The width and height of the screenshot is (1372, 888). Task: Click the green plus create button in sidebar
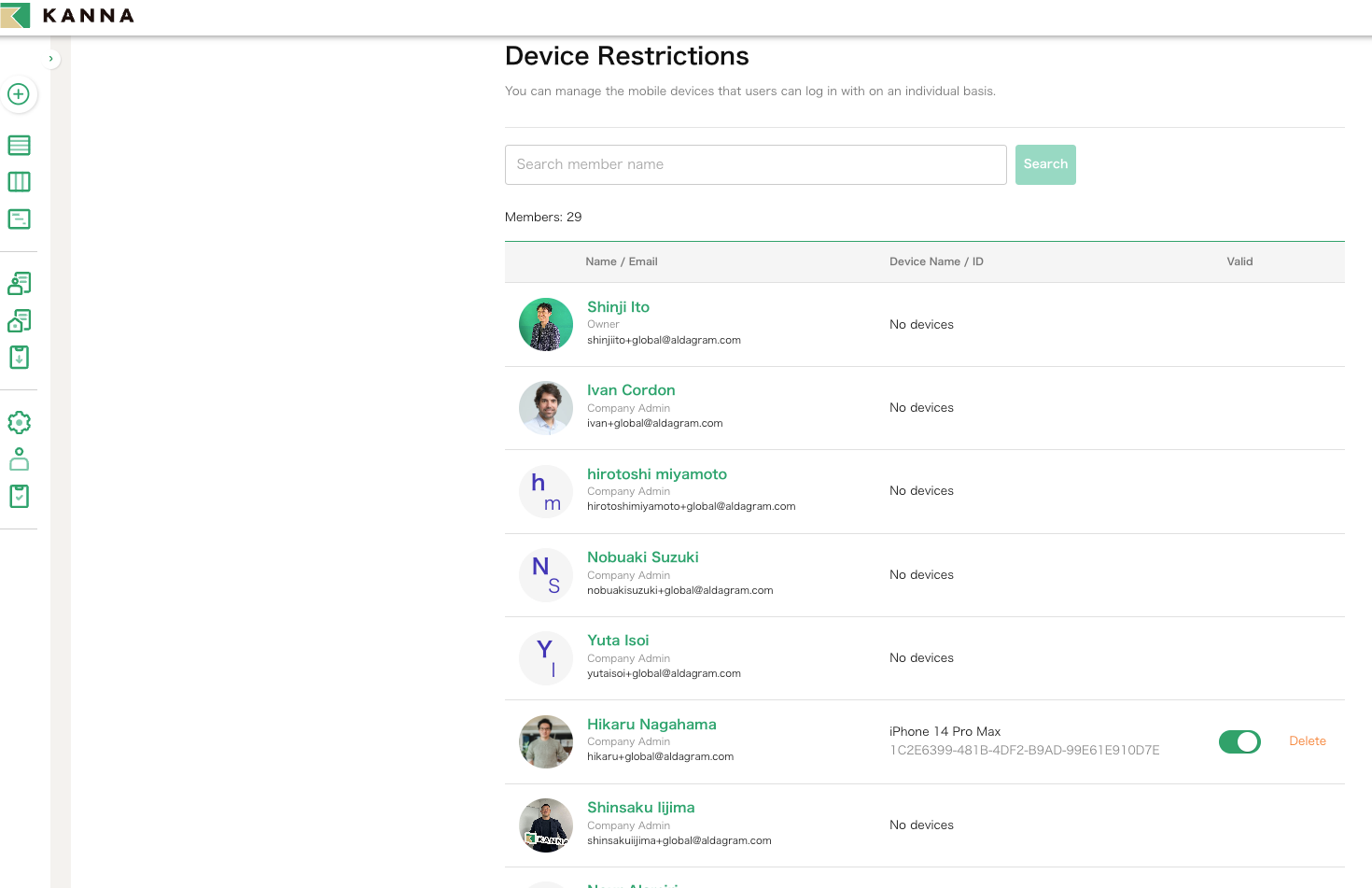click(x=19, y=94)
